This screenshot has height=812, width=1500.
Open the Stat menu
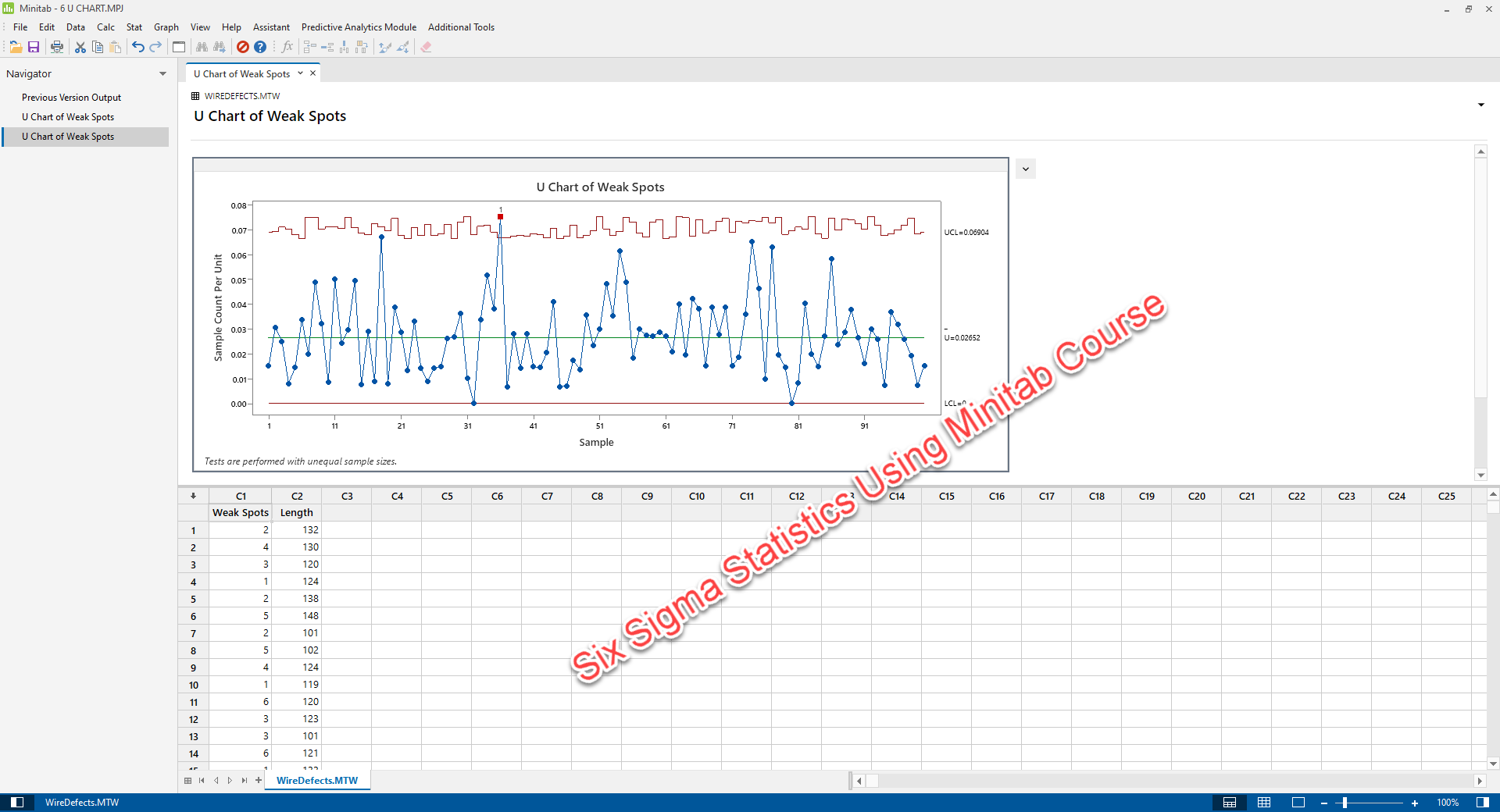(x=134, y=27)
